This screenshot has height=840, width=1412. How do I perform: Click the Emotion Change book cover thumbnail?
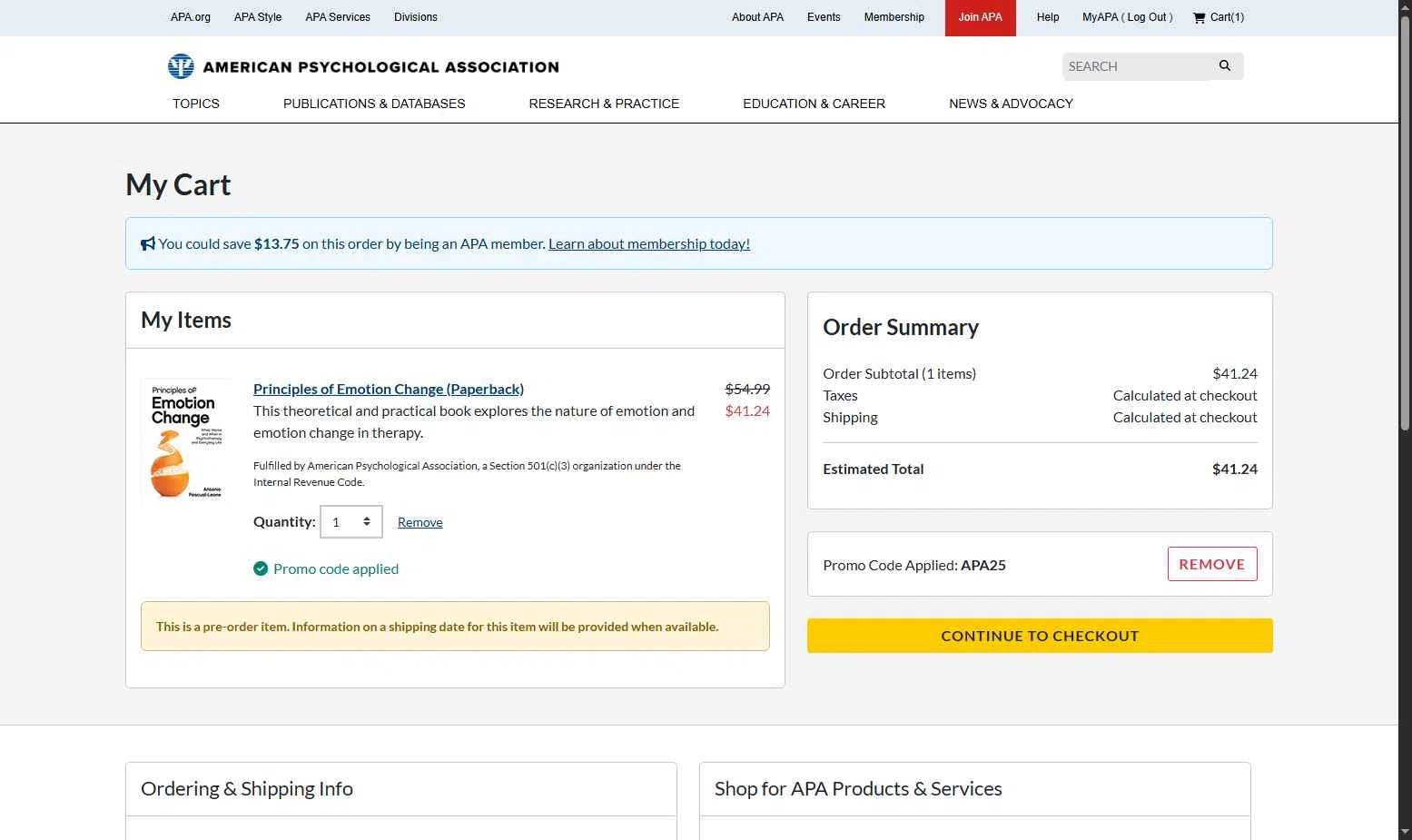(x=187, y=441)
